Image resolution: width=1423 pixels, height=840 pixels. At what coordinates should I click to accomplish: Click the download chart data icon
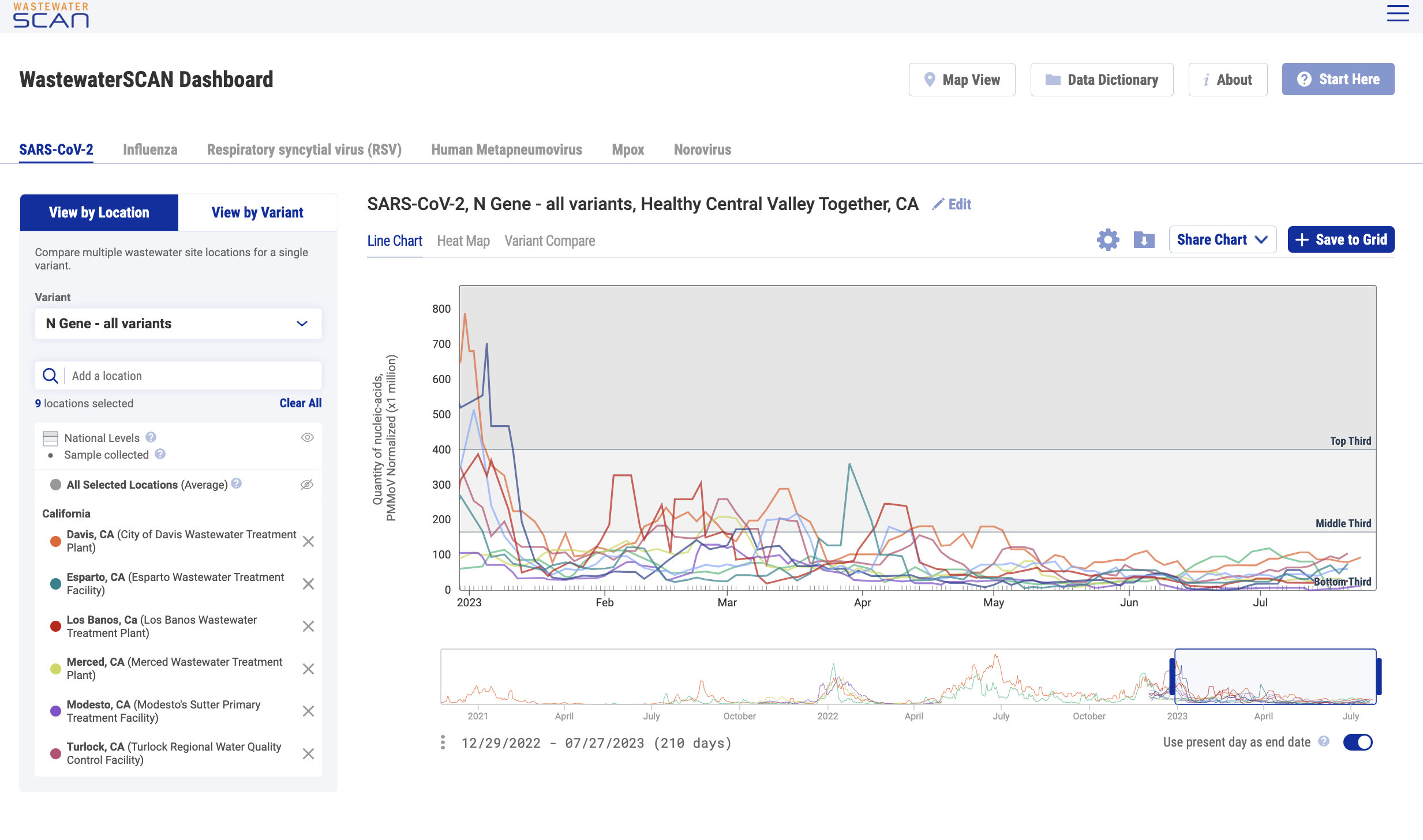point(1144,239)
